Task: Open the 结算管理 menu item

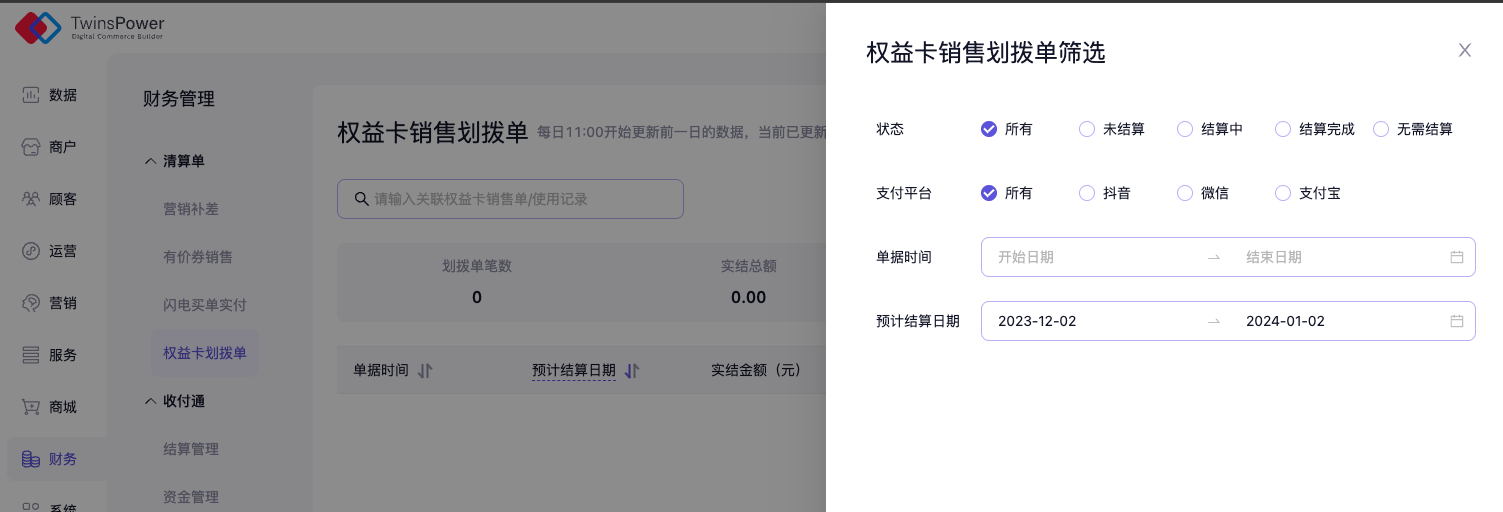Action: (191, 449)
